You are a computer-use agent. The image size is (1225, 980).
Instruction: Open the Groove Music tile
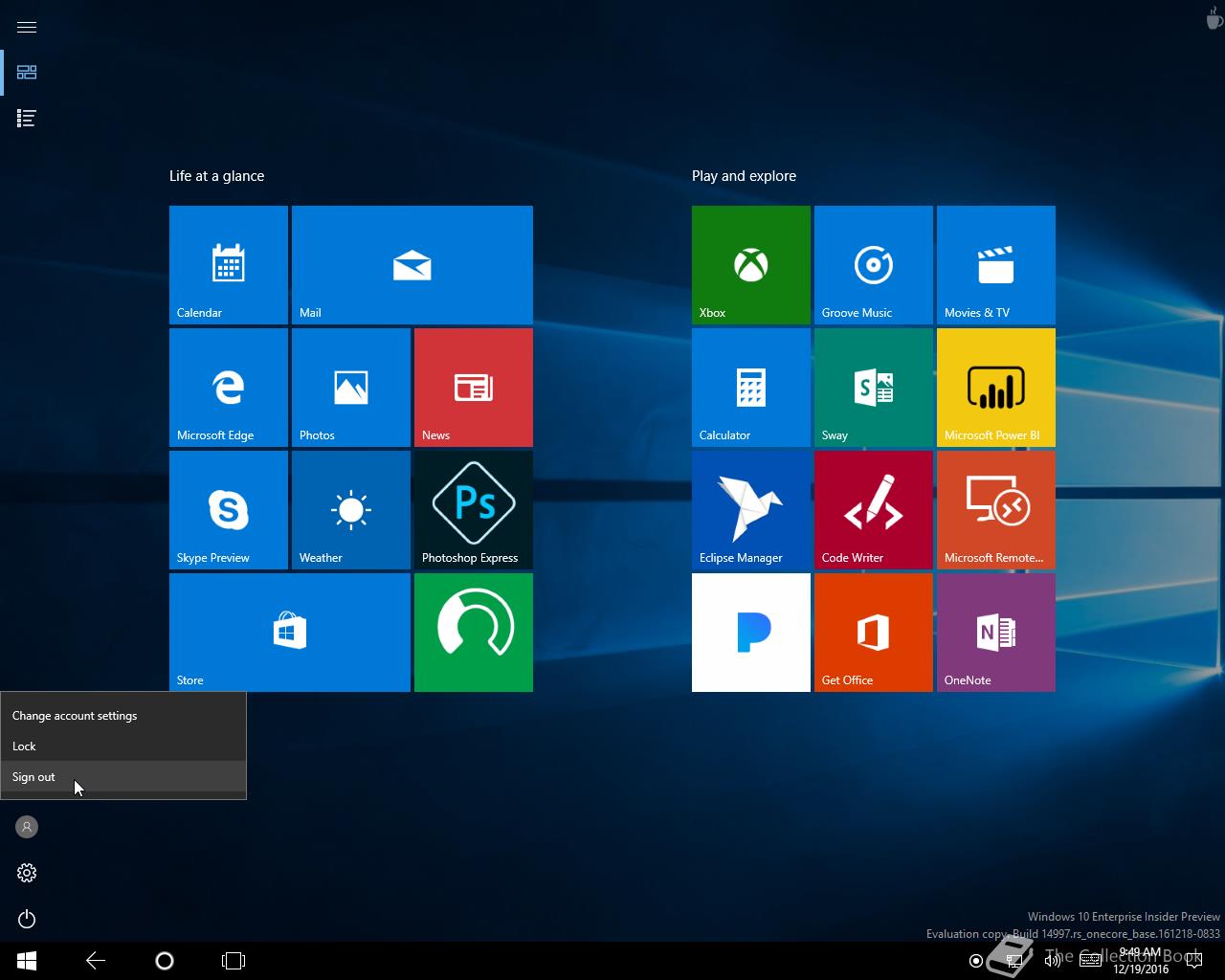[874, 265]
